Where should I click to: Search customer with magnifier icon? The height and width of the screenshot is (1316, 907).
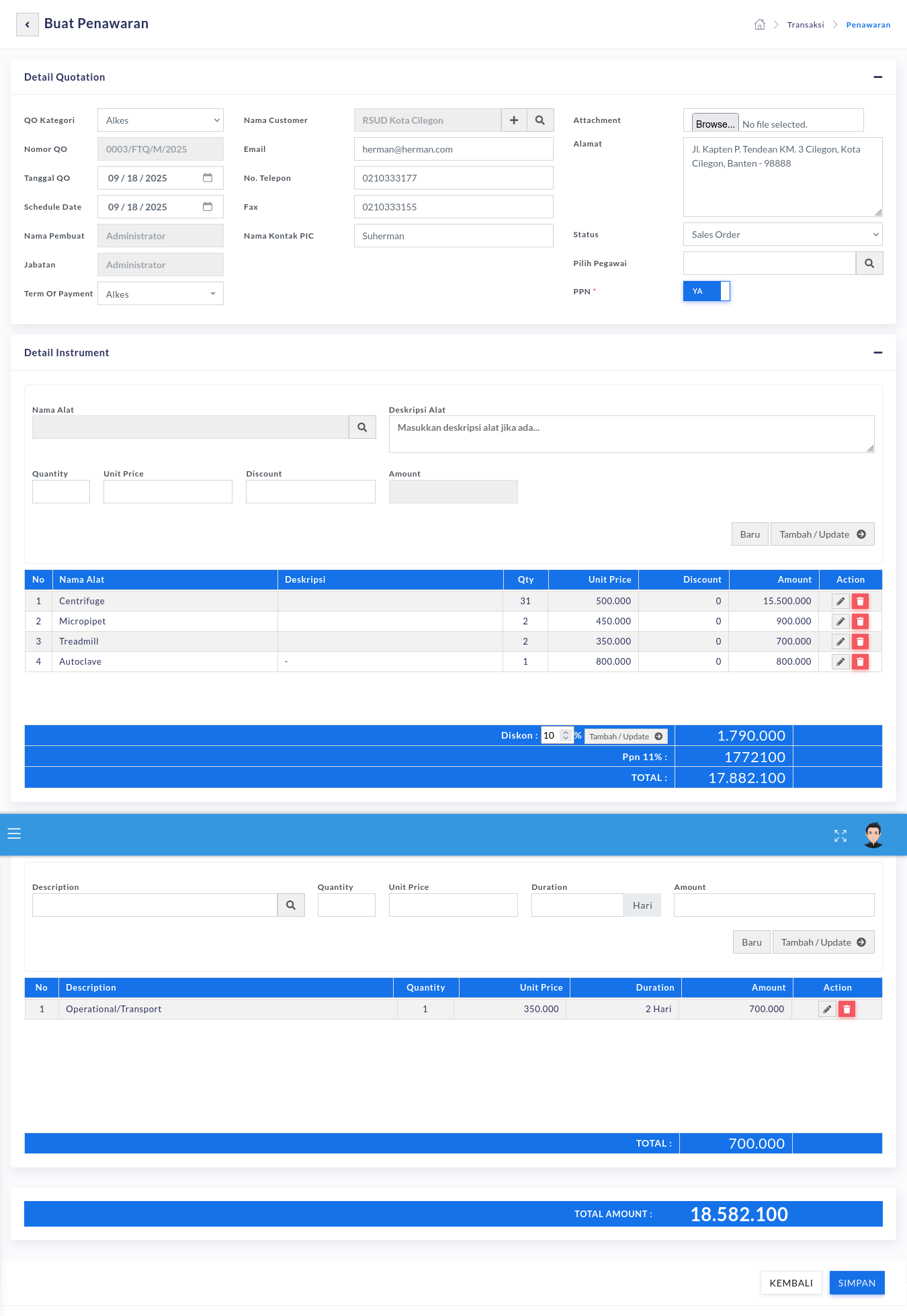tap(540, 120)
